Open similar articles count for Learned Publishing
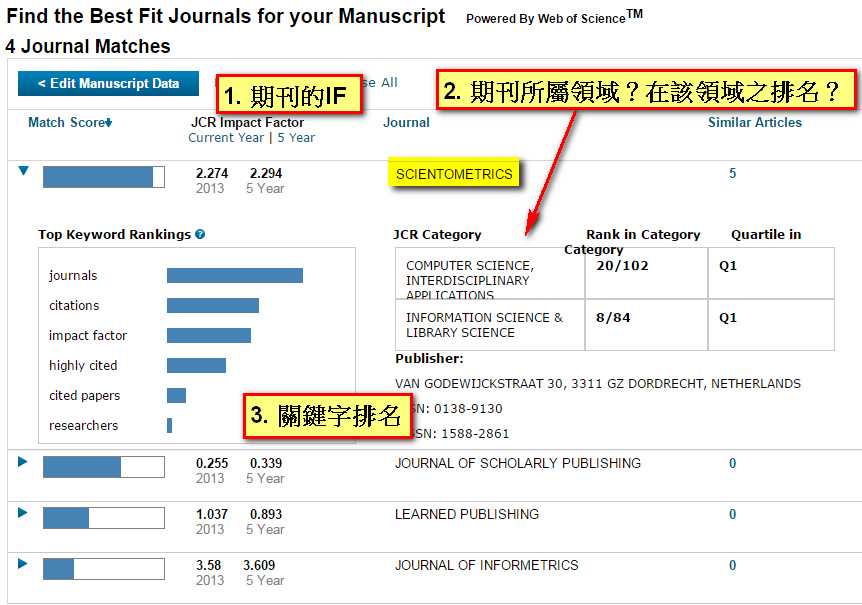The height and width of the screenshot is (605, 862). click(x=732, y=514)
